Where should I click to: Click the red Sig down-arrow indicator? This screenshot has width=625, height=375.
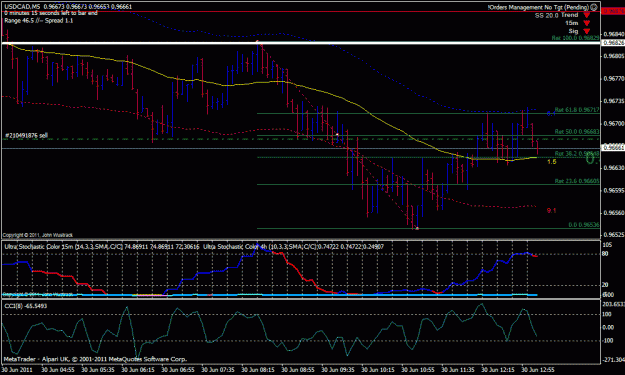587,31
